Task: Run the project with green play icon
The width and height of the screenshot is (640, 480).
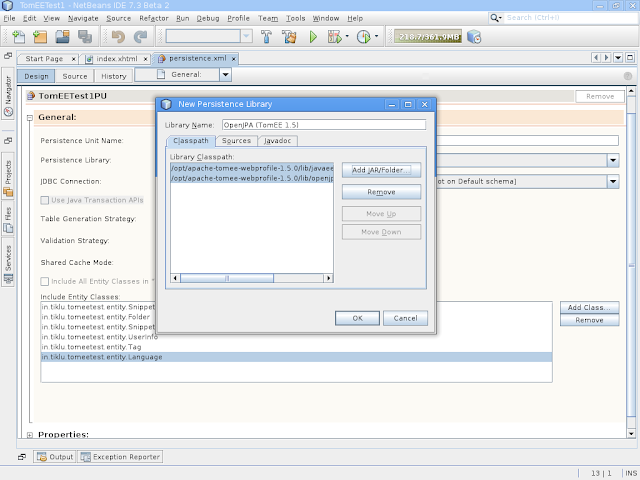Action: click(x=313, y=37)
